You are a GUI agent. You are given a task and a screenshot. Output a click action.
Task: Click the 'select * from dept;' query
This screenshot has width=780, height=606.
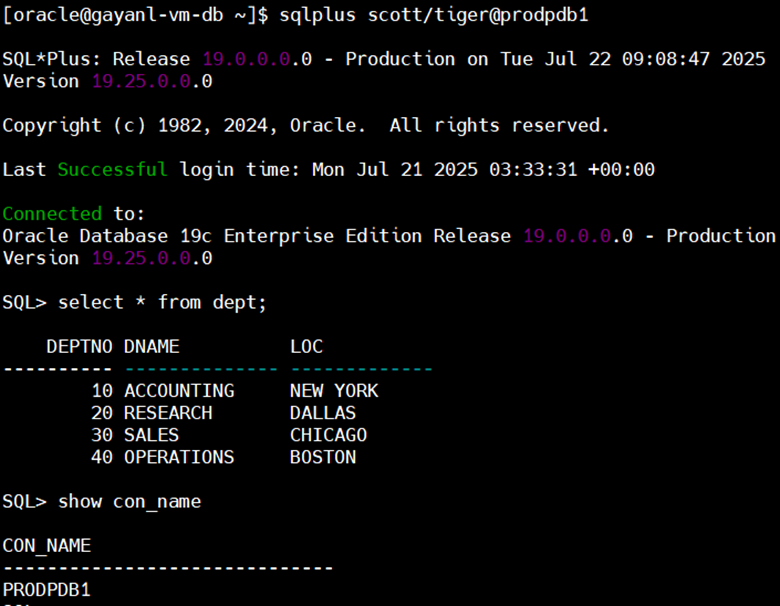tap(163, 303)
